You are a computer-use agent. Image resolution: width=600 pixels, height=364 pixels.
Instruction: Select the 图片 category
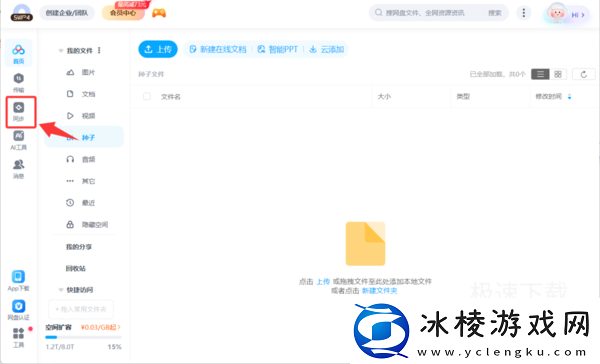coord(84,72)
